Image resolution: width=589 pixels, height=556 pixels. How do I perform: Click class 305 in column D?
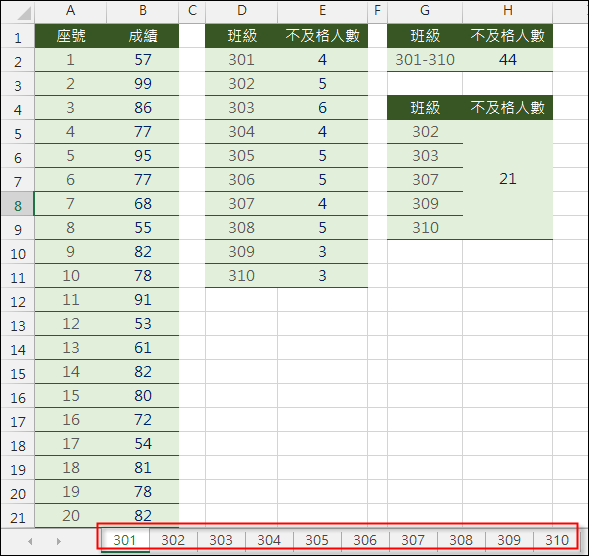[x=242, y=156]
